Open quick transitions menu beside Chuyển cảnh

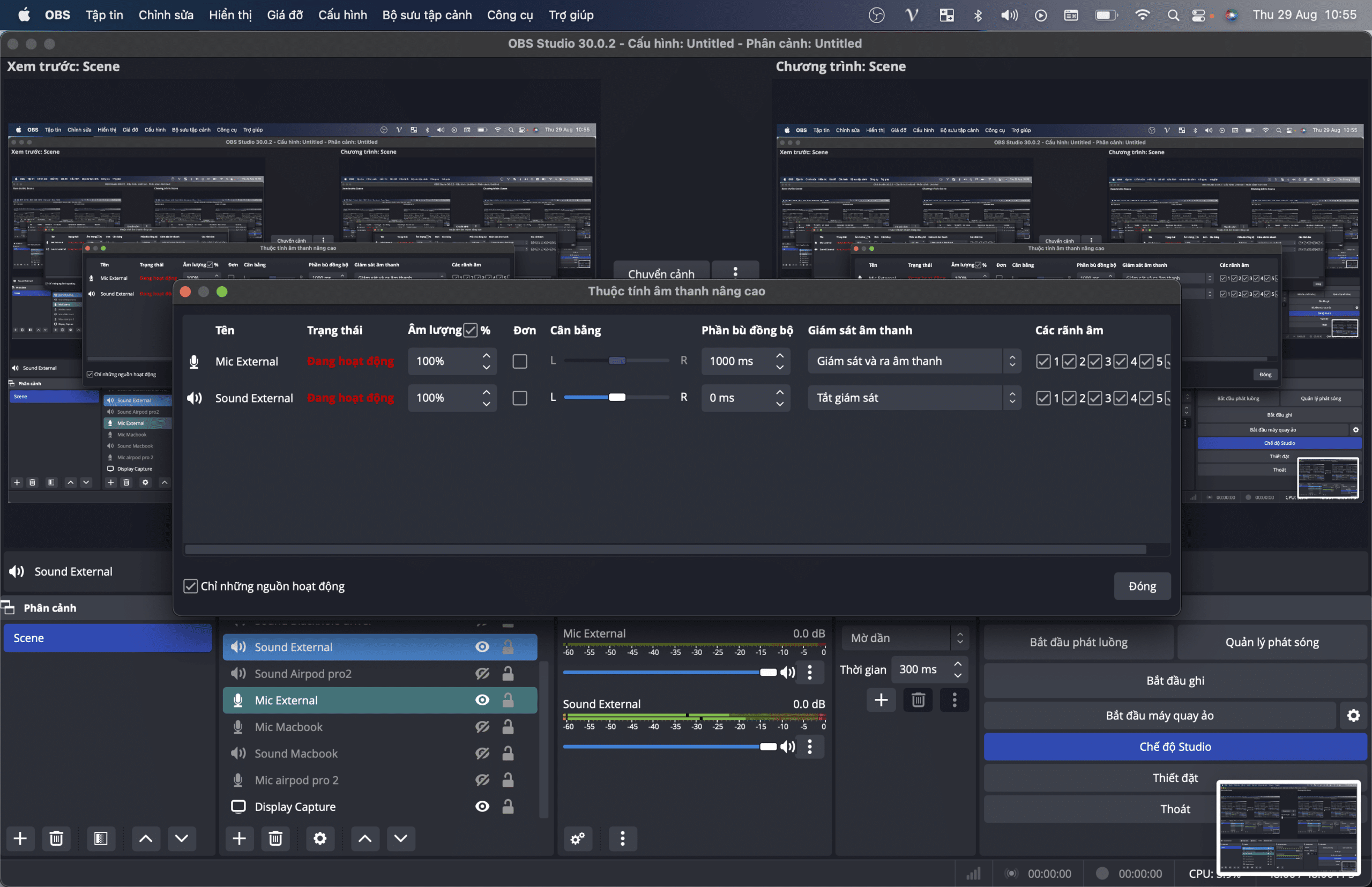point(735,271)
